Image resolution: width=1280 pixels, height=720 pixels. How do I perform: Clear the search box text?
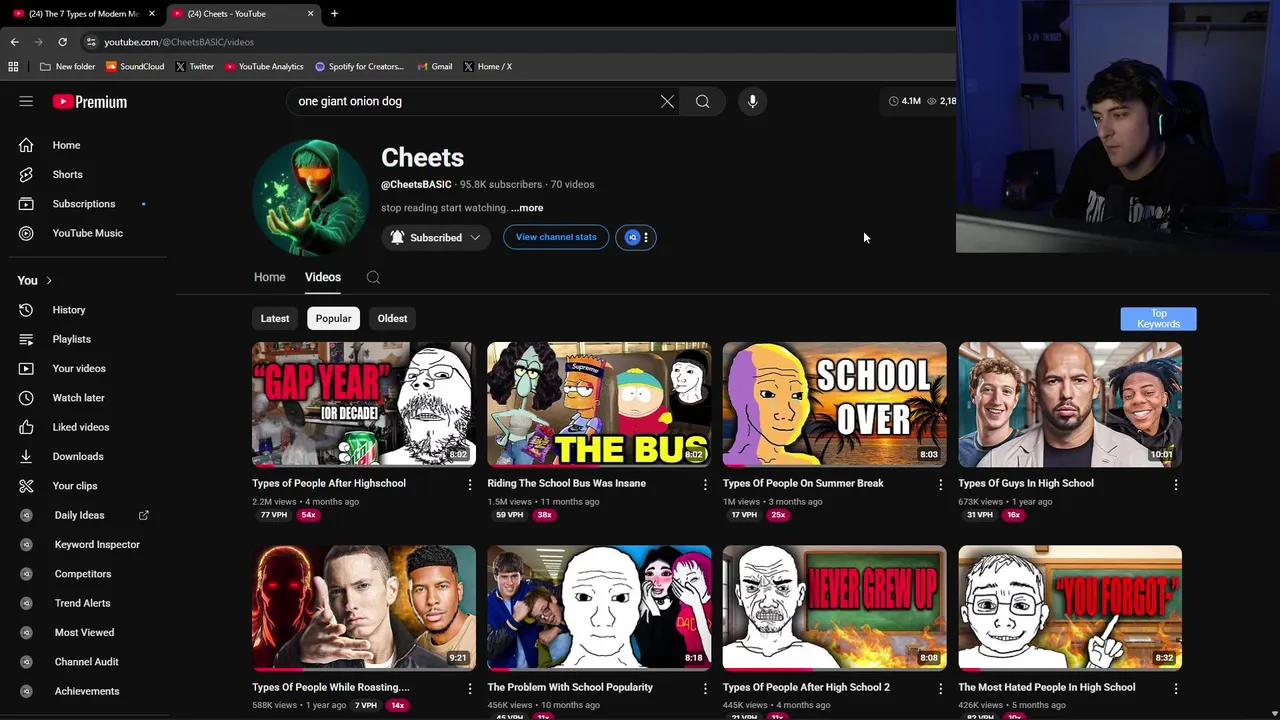pos(667,101)
